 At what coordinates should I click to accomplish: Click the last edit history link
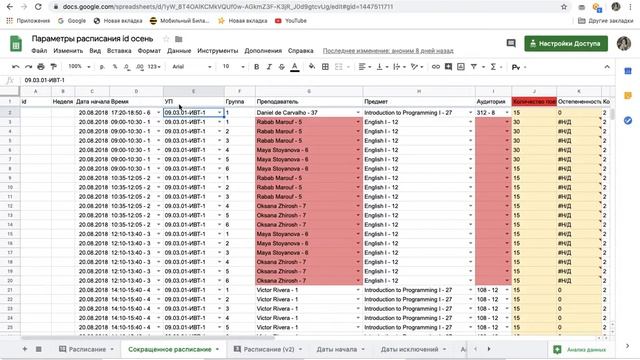pyautogui.click(x=388, y=51)
